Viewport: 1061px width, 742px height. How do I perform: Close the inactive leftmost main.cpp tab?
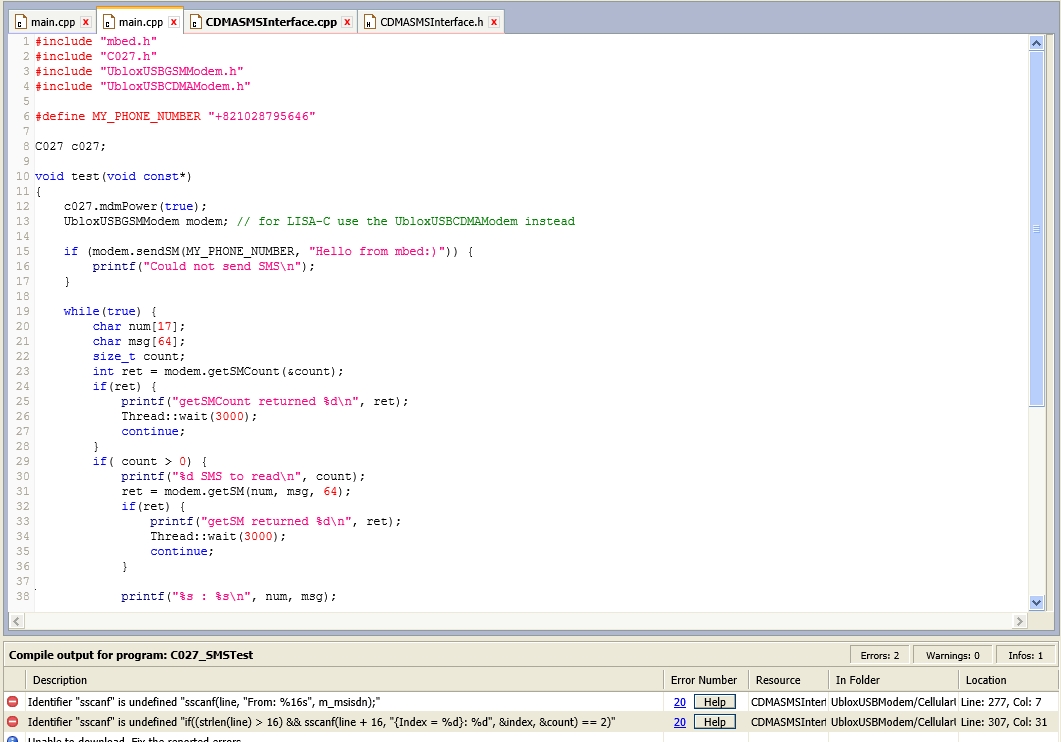[x=86, y=22]
